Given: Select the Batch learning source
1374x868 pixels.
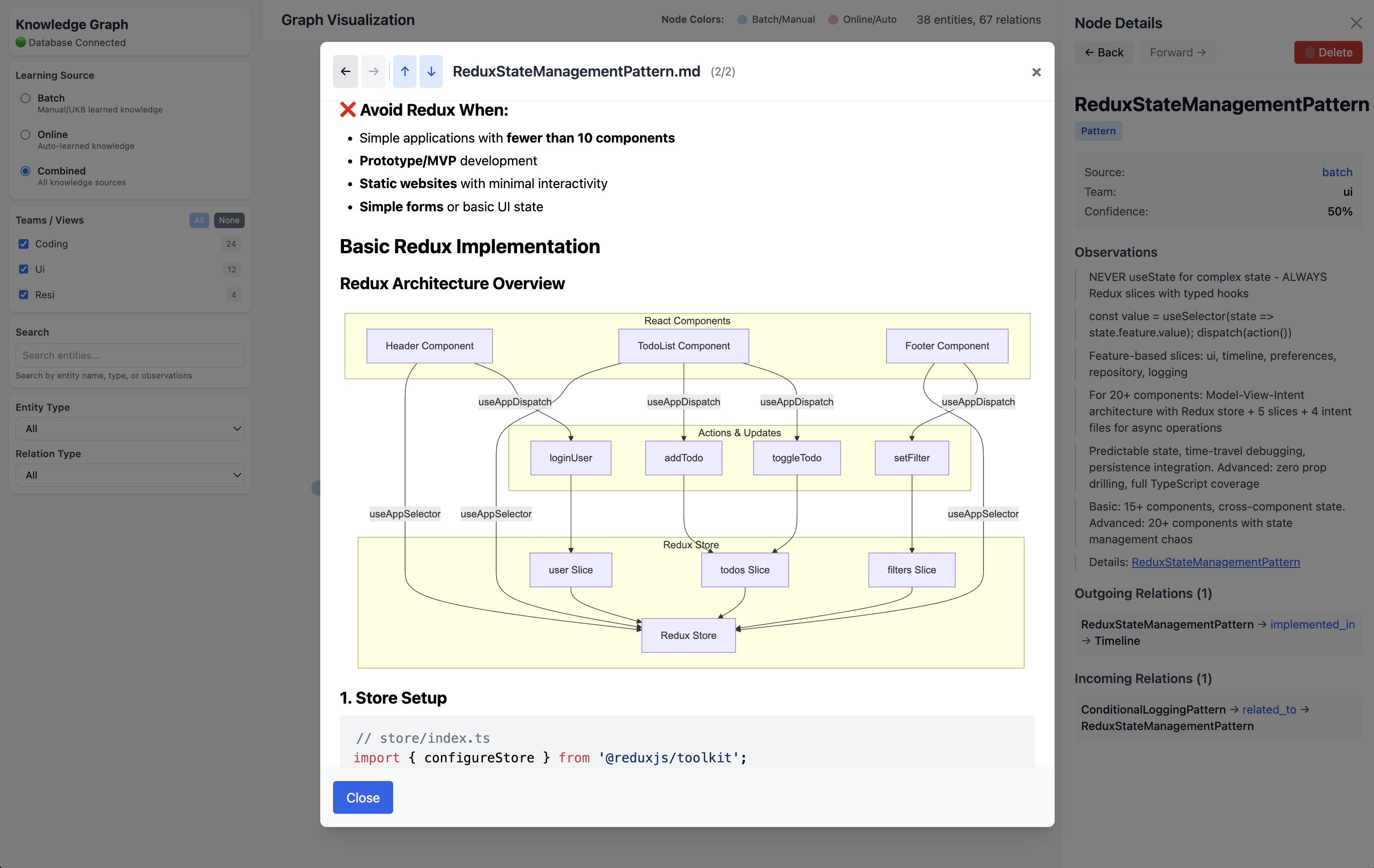Looking at the screenshot, I should click(25, 98).
